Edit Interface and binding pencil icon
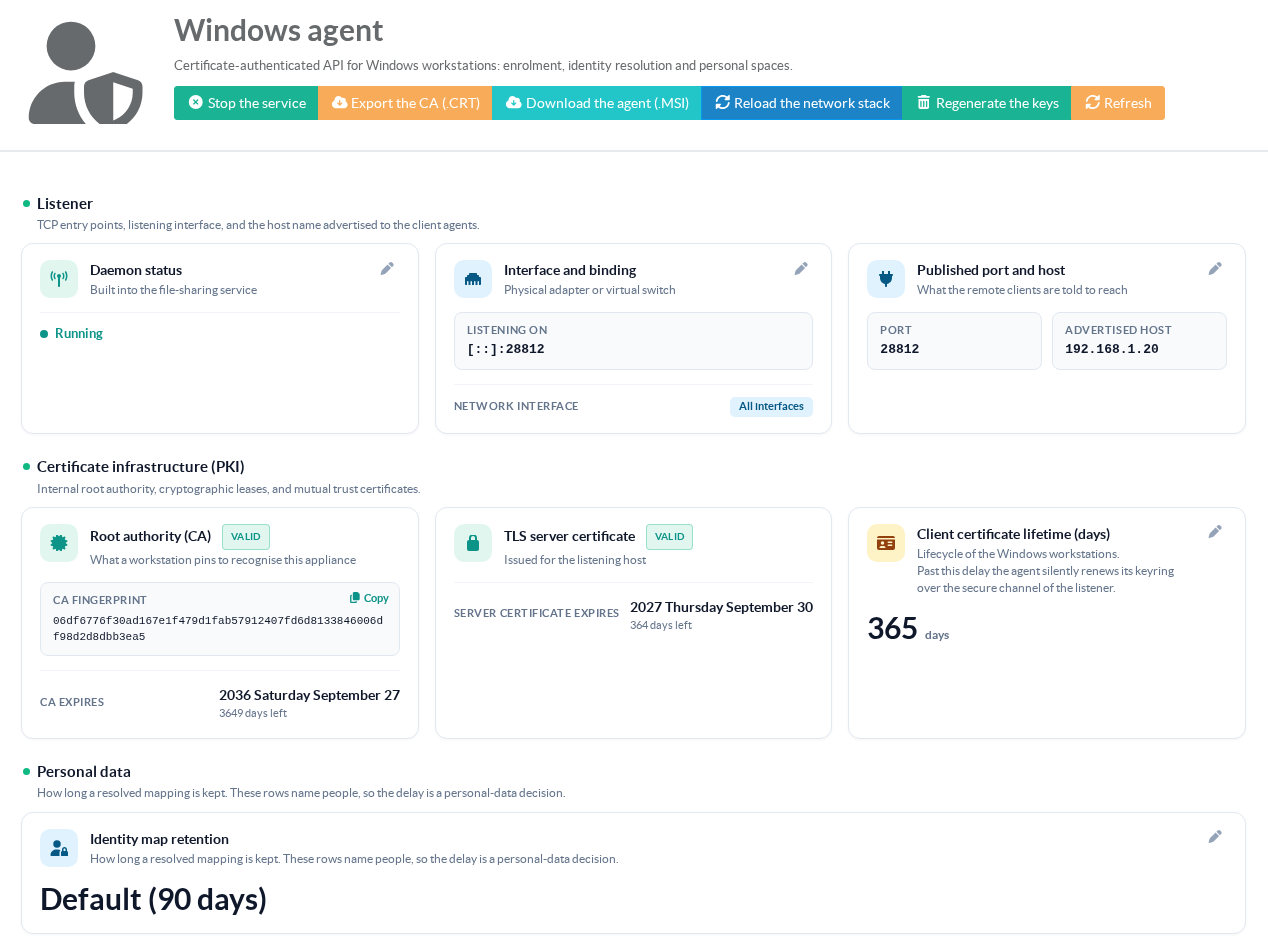Viewport: 1268px width, 940px height. coord(801,268)
